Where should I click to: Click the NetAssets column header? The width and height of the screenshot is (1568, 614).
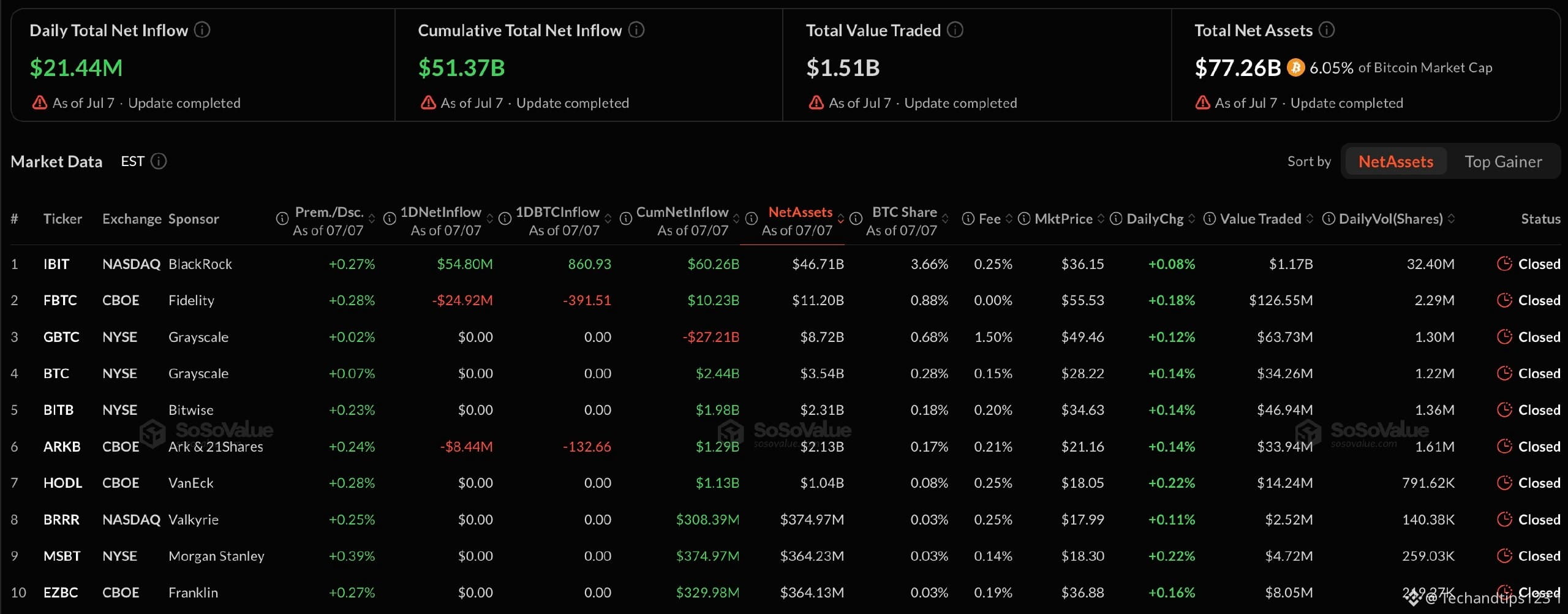click(800, 212)
